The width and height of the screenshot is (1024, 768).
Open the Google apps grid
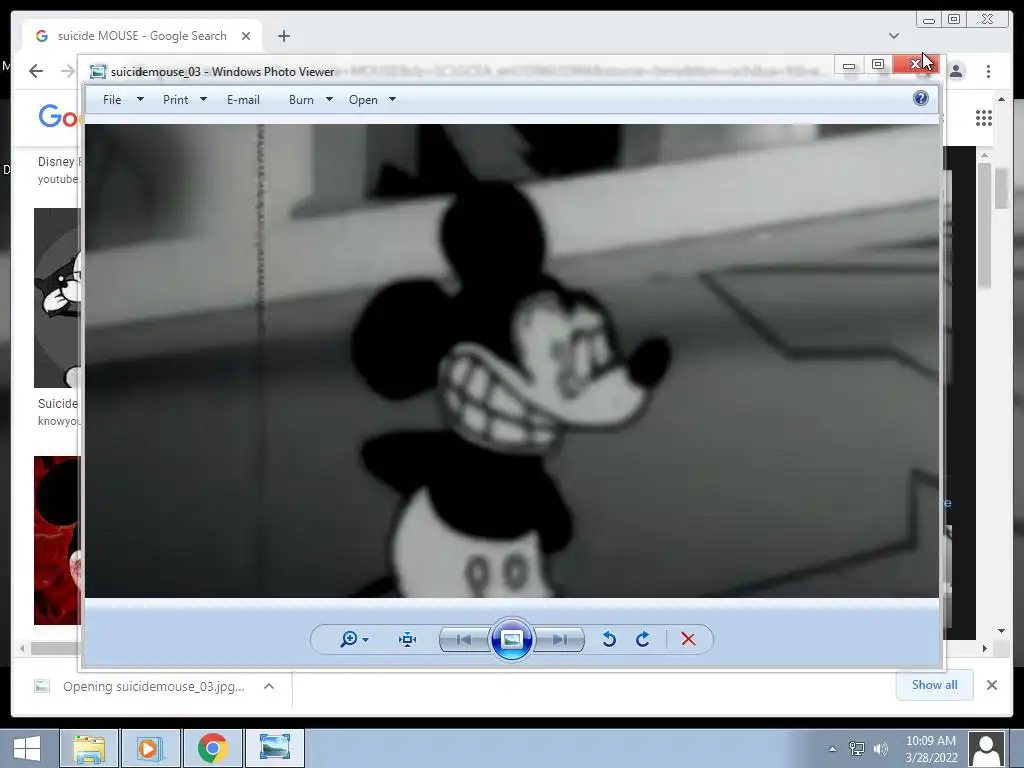coord(984,118)
